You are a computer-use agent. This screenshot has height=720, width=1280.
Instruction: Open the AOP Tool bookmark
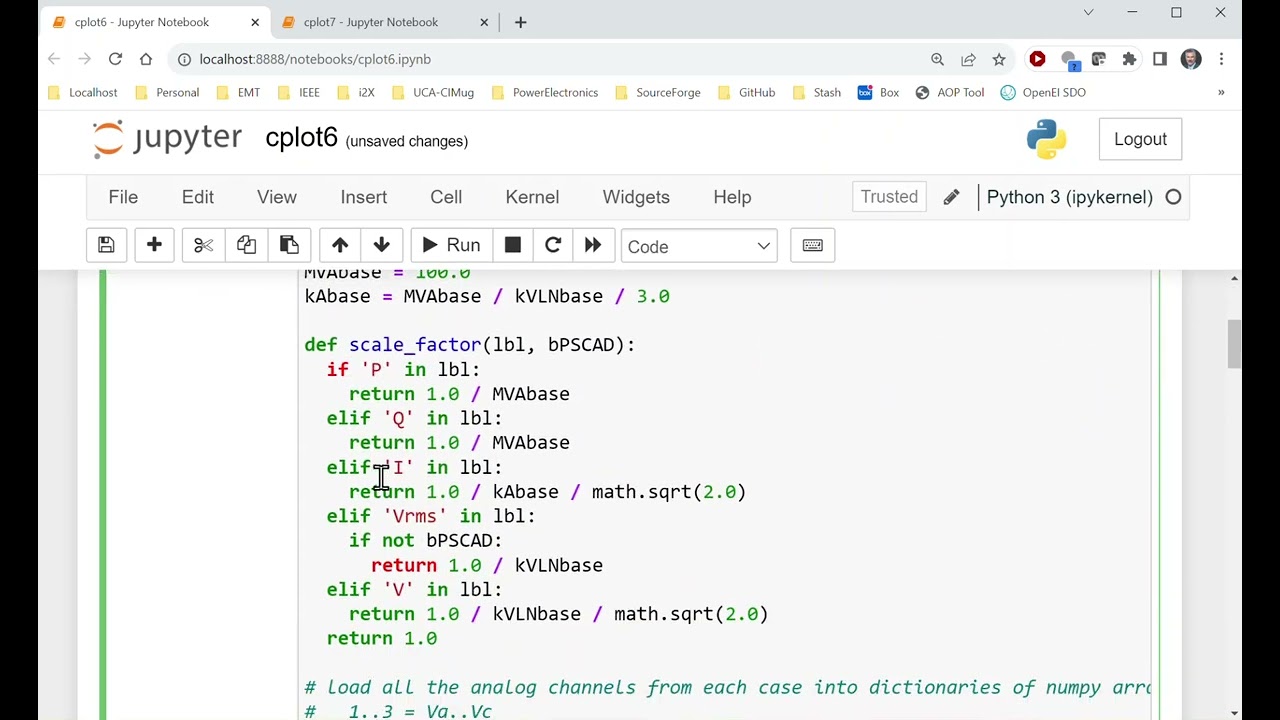tap(949, 92)
